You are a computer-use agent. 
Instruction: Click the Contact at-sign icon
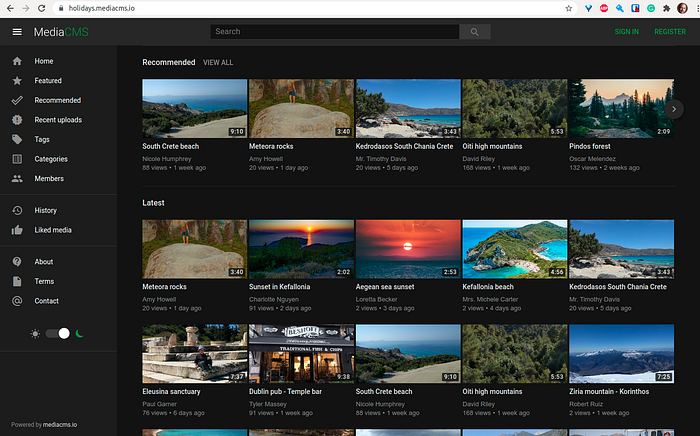17,301
